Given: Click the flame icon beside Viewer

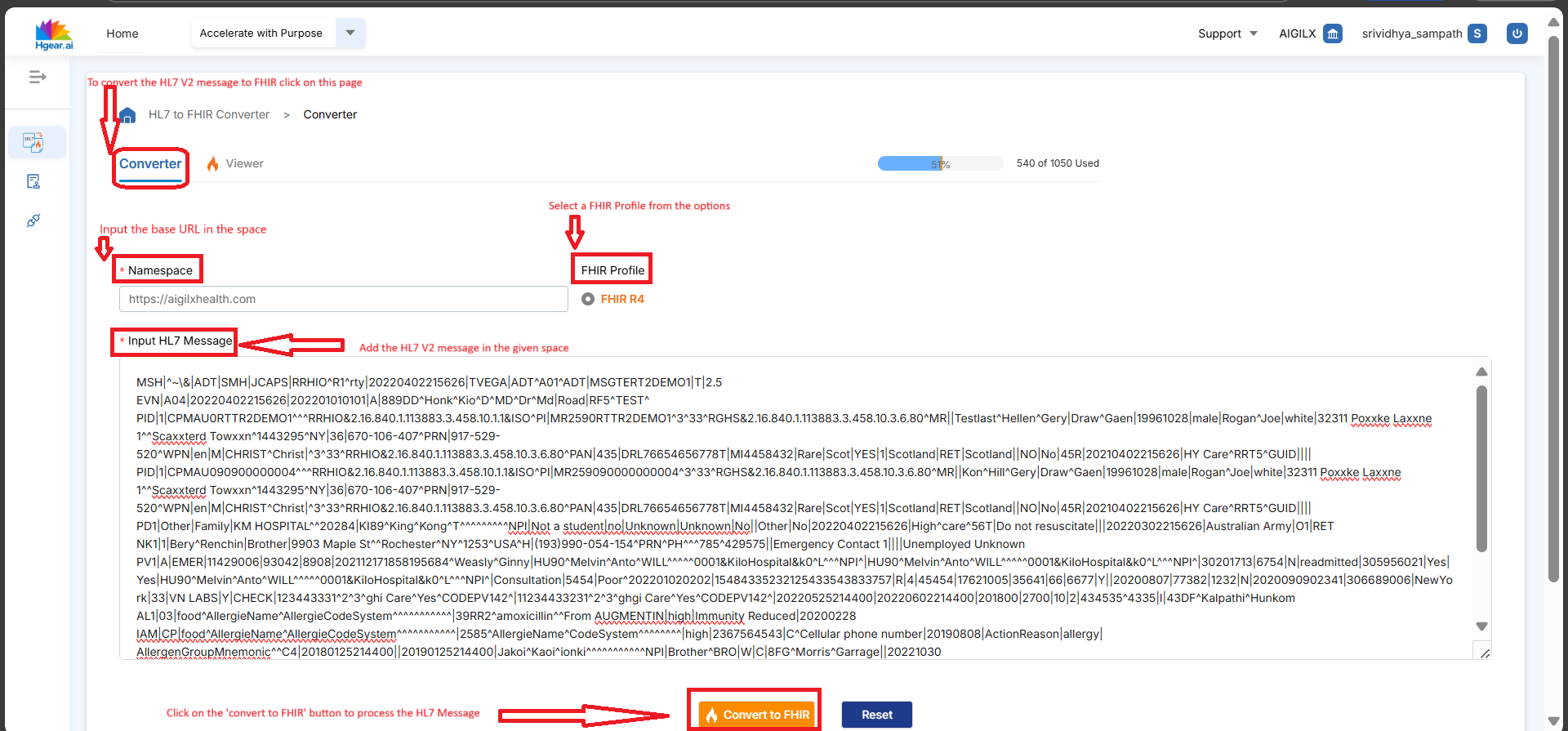Looking at the screenshot, I should point(212,163).
